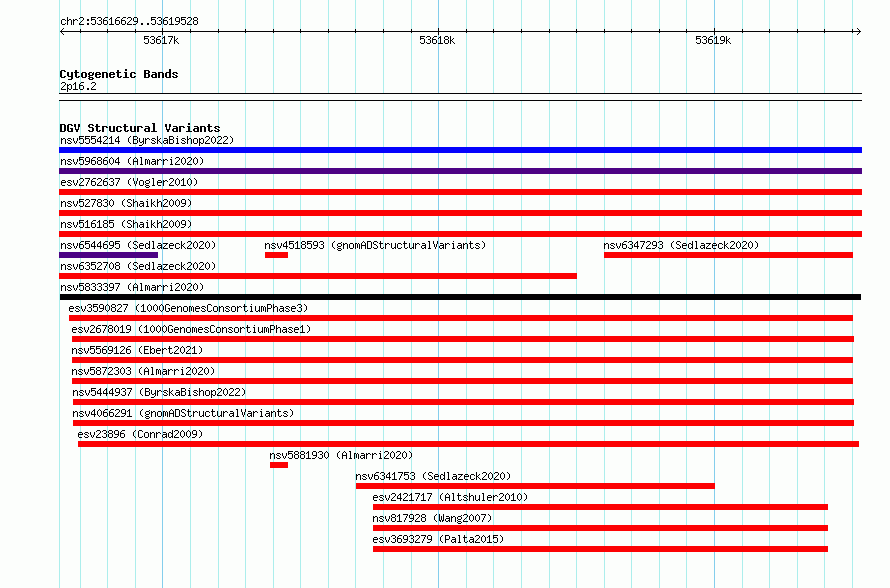The image size is (890, 588).
Task: Click nsv4518593 (gnomADStructuralVariants) label
Action: [375, 245]
